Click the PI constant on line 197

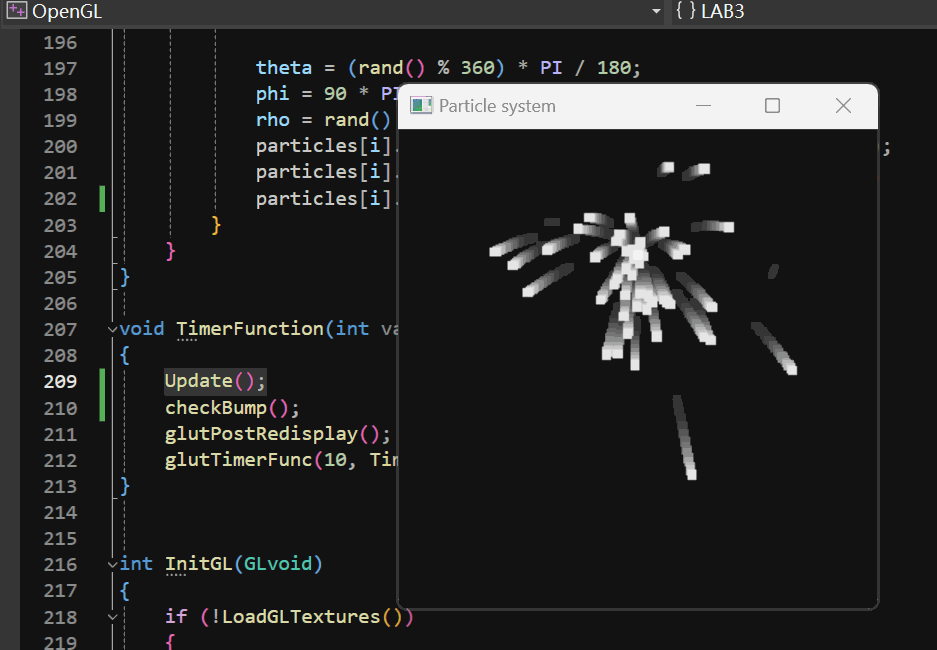pos(551,68)
